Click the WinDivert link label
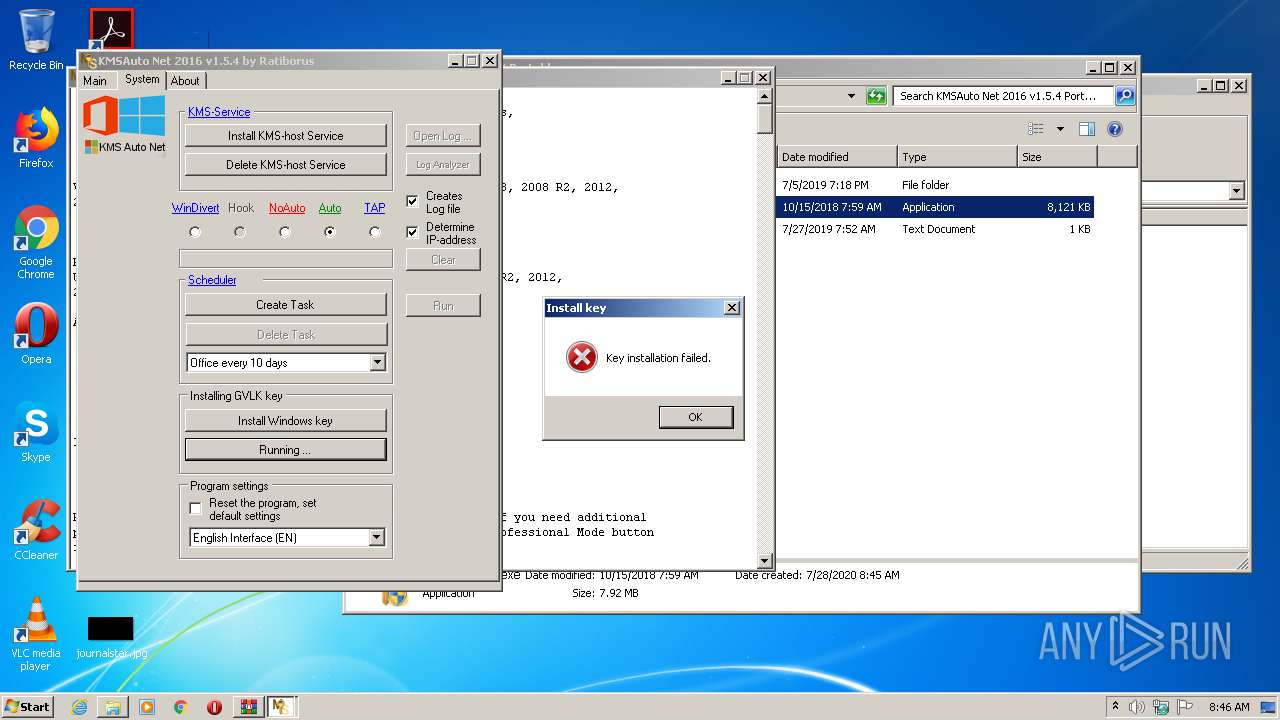This screenshot has height=720, width=1280. tap(195, 208)
